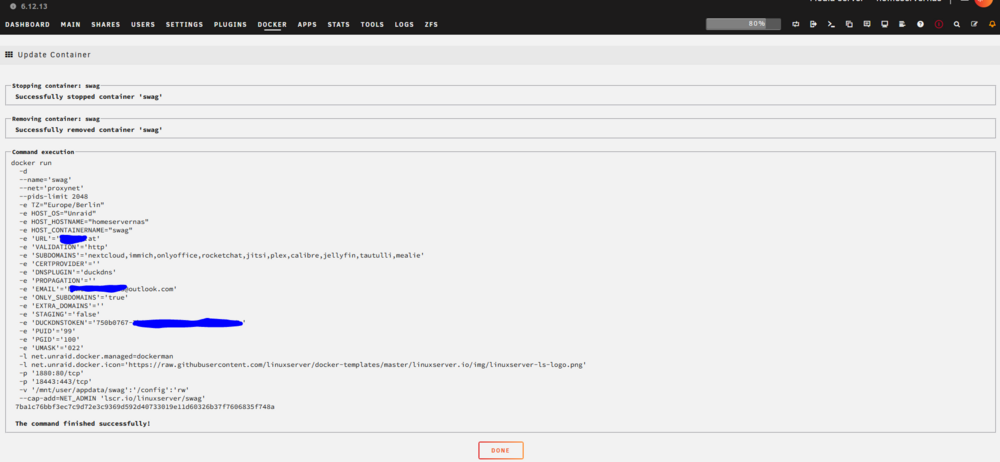Click the '--pids-limit 2048' line
1000x462 pixels.
pos(54,197)
